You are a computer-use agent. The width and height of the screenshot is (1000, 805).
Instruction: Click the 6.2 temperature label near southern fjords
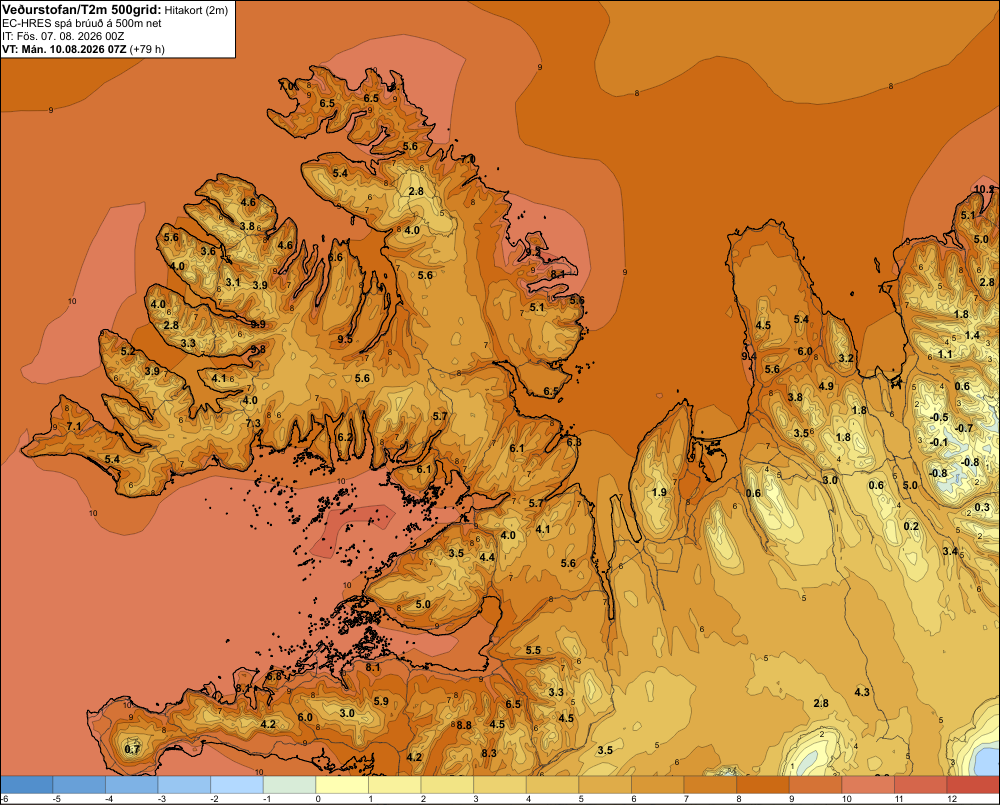click(x=345, y=437)
